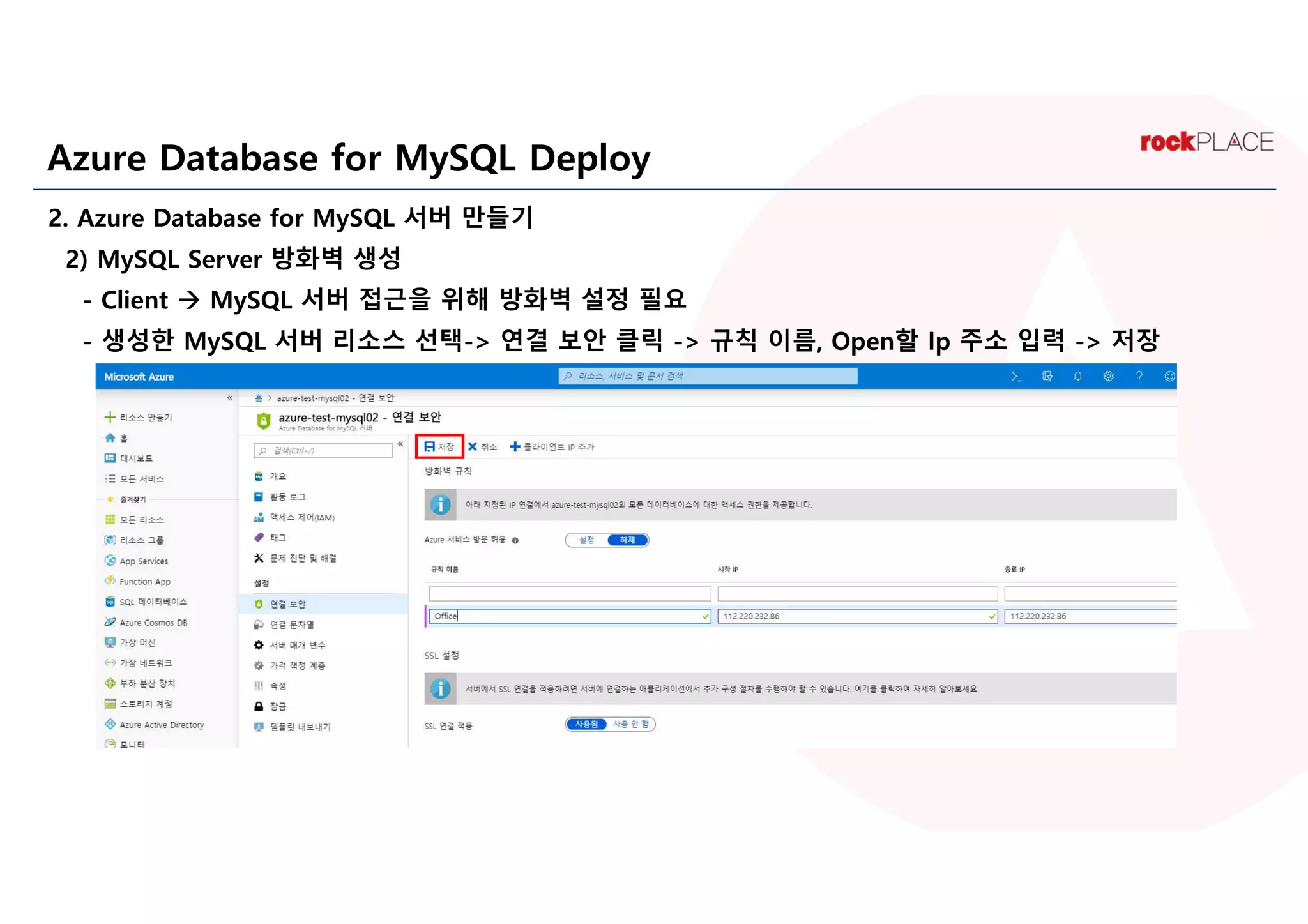Open feedback smiley icon
Screen dimensions: 1308x924
1169,376
